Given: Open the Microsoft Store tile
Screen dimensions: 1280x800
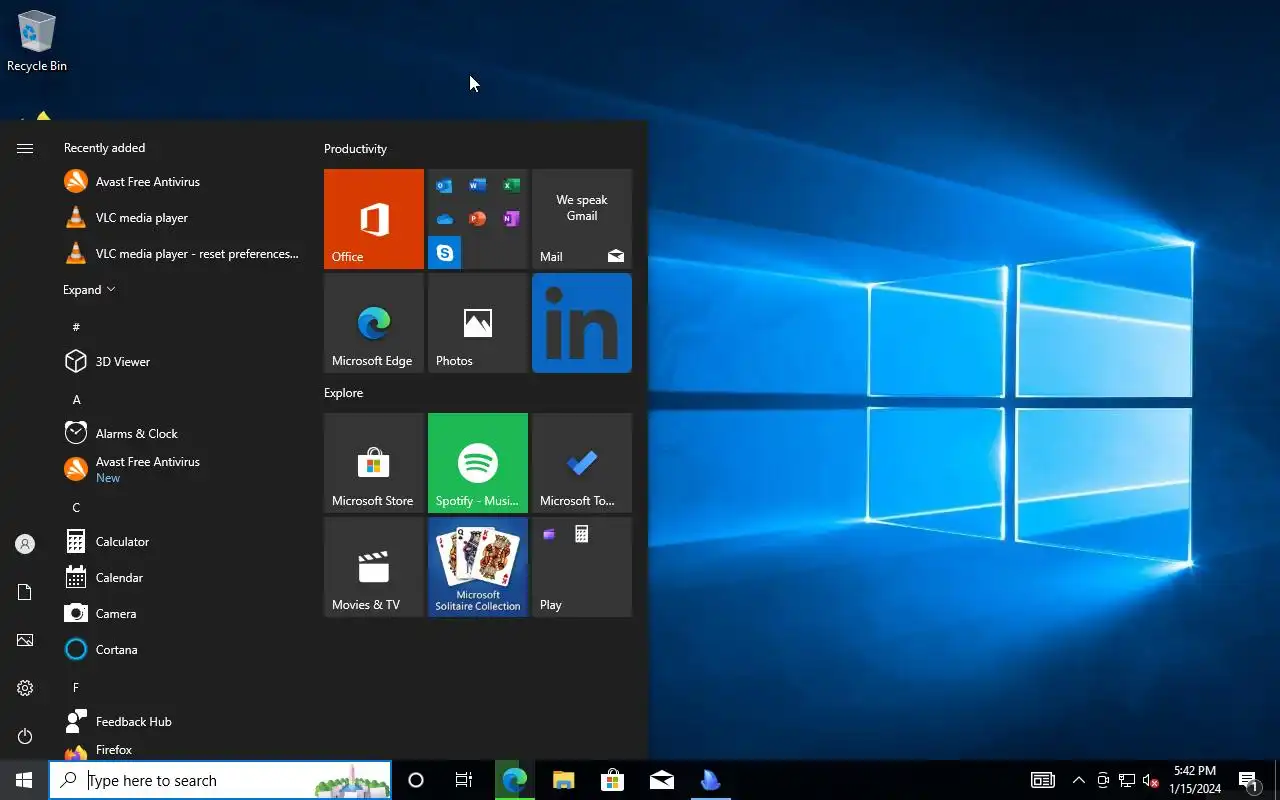Looking at the screenshot, I should [x=374, y=463].
